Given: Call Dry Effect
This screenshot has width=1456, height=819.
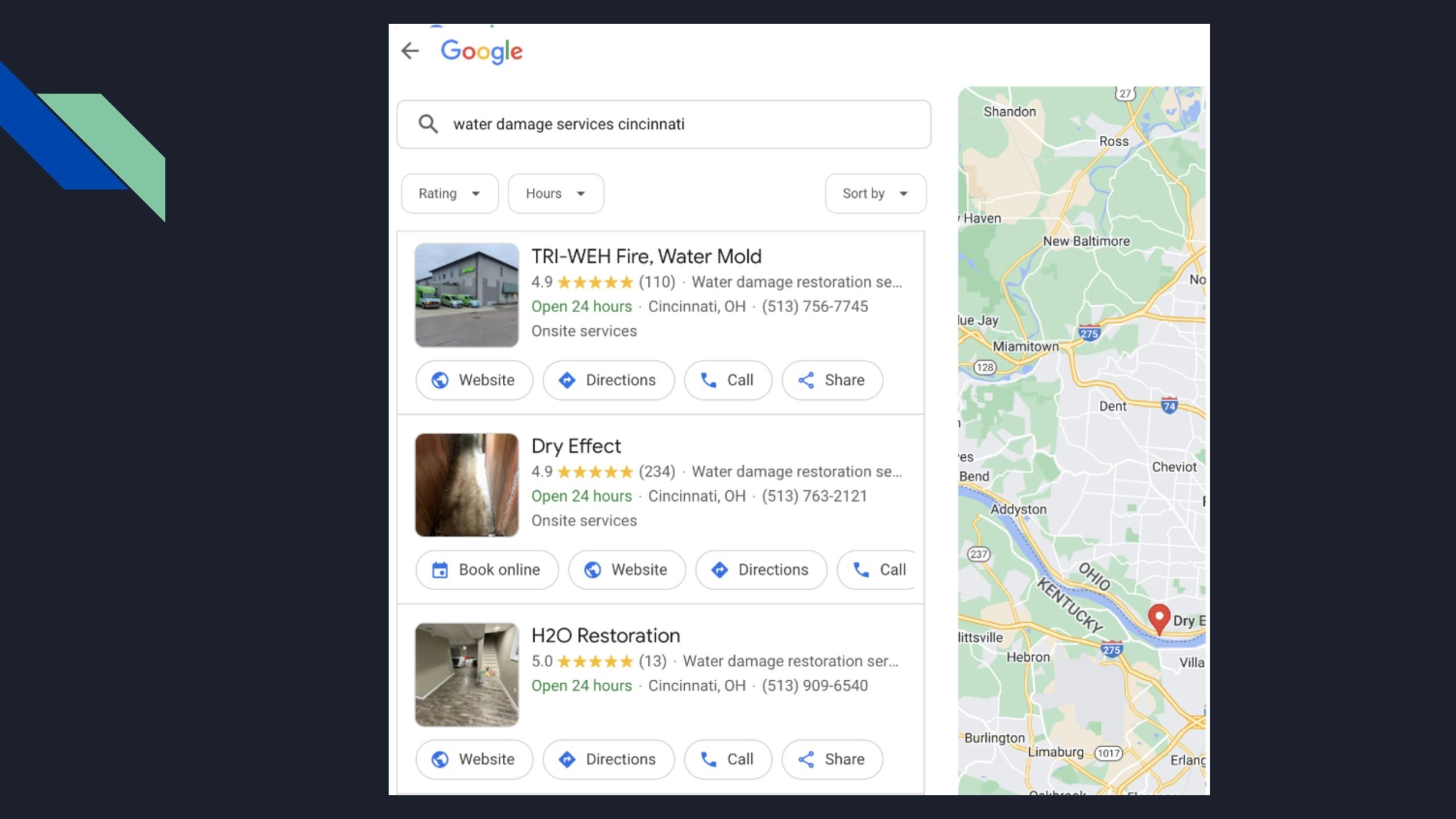Looking at the screenshot, I should click(879, 569).
